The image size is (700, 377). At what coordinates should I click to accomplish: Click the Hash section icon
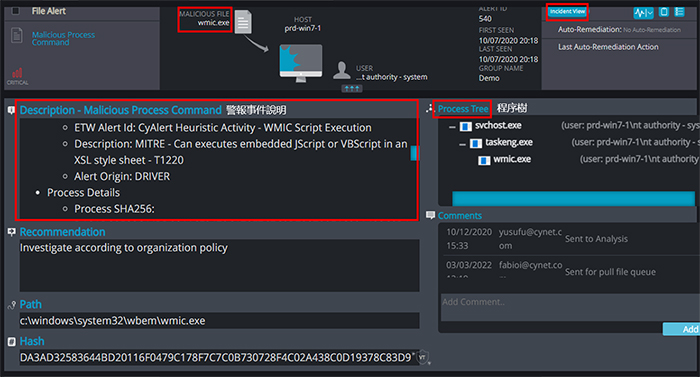pos(12,342)
